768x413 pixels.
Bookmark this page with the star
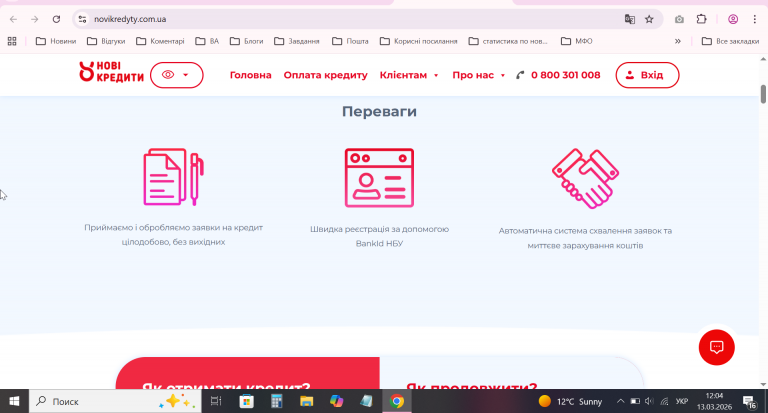coord(649,19)
